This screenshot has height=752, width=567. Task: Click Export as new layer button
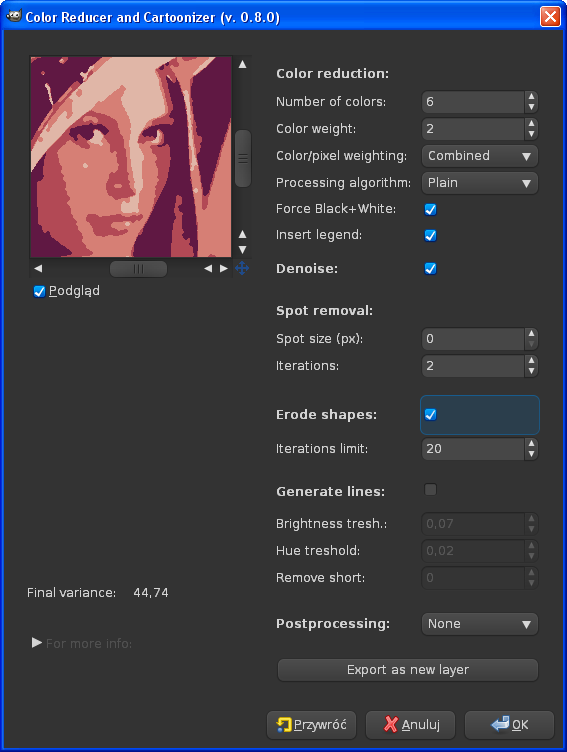click(x=408, y=670)
